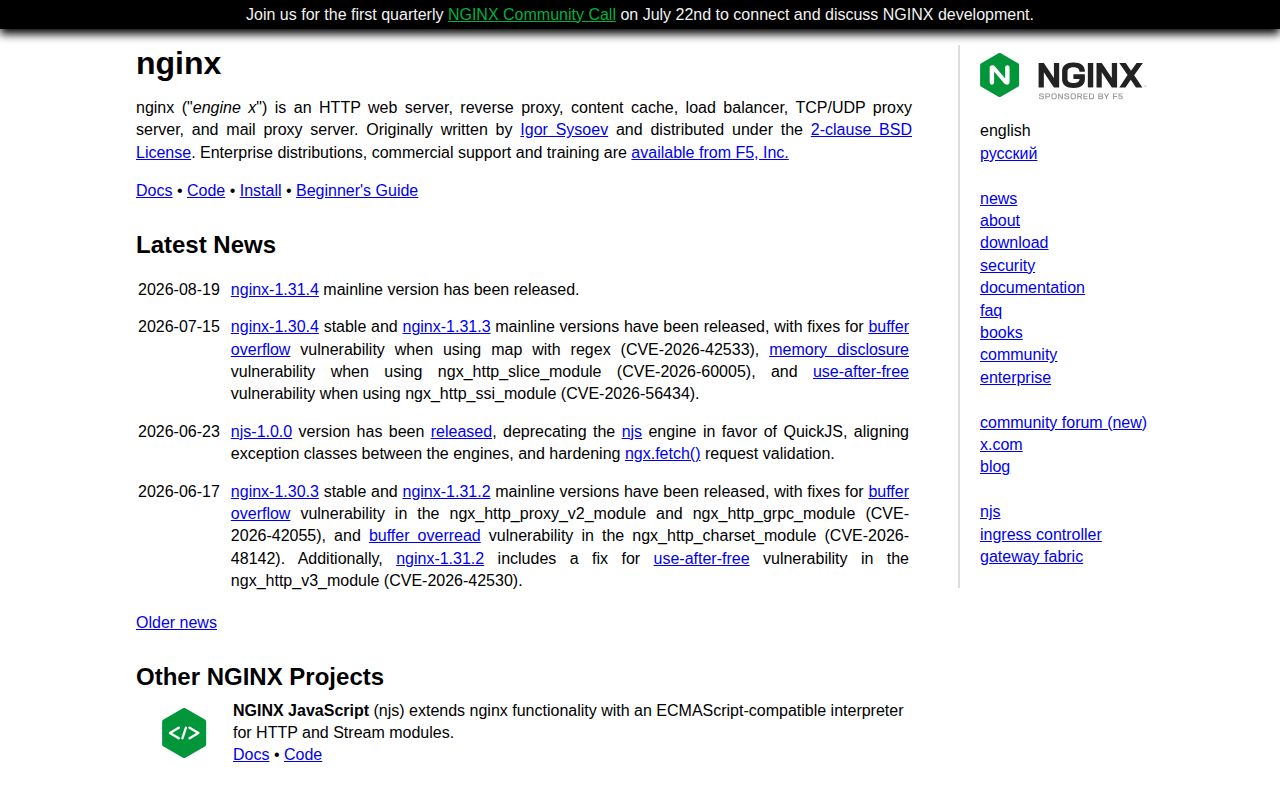Open nginx-1.31.4 mainline release link
This screenshot has height=800, width=1280.
click(275, 290)
